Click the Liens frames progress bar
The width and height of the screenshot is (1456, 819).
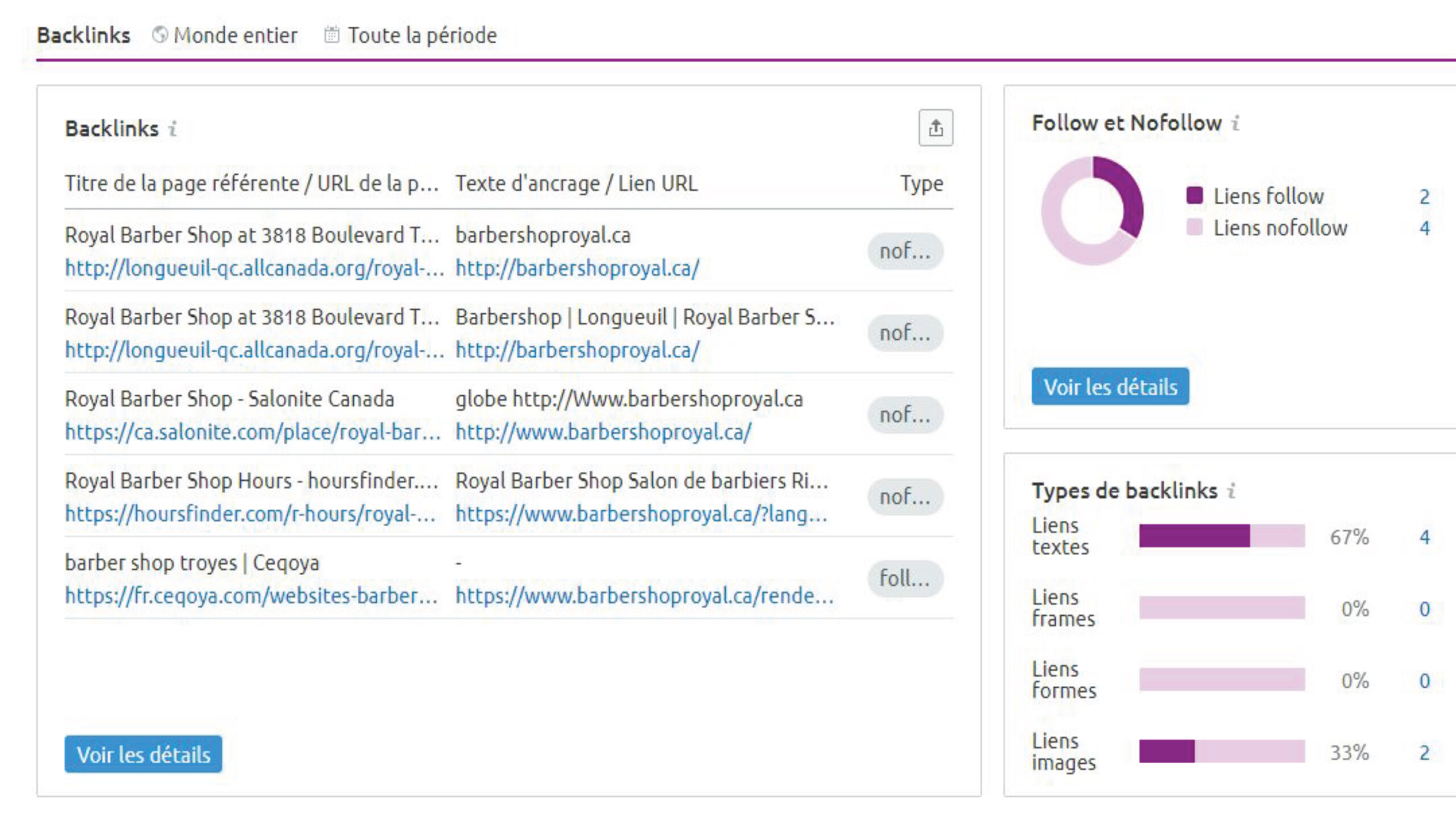pos(1222,607)
